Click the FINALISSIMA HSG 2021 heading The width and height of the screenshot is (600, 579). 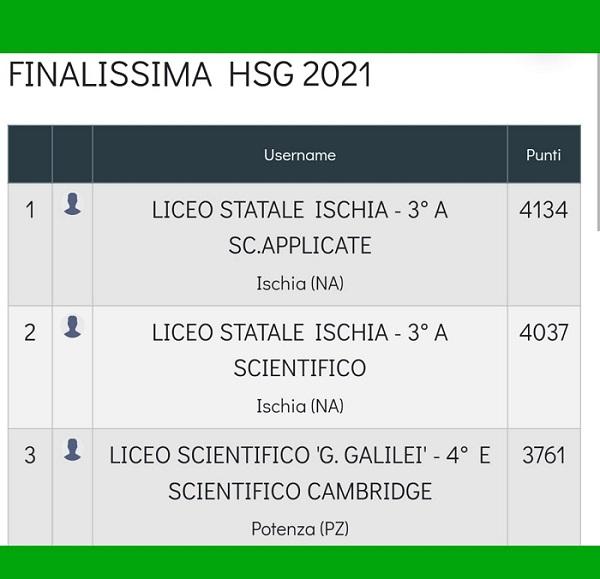(x=190, y=74)
